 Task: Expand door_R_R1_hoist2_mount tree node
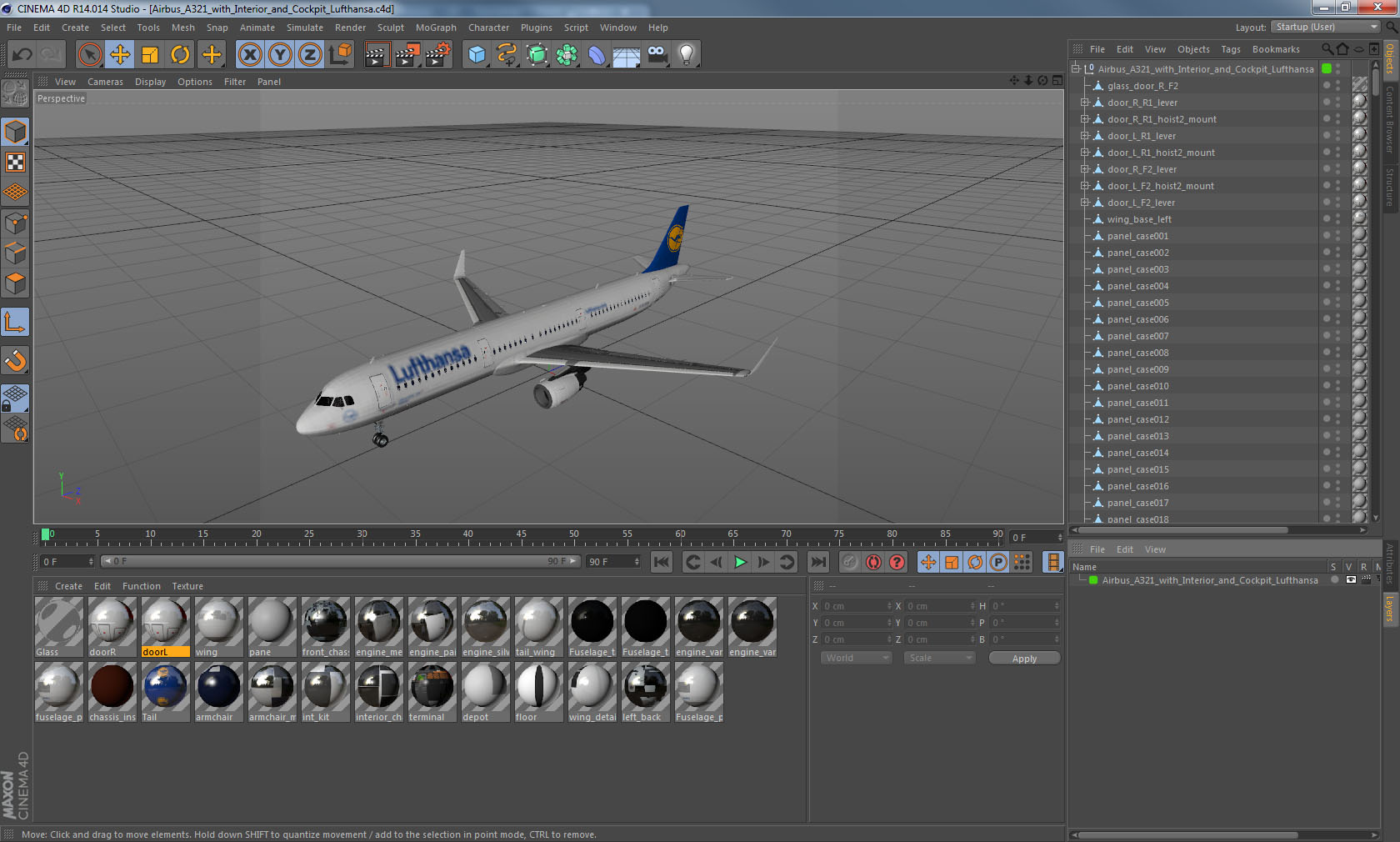tap(1085, 119)
